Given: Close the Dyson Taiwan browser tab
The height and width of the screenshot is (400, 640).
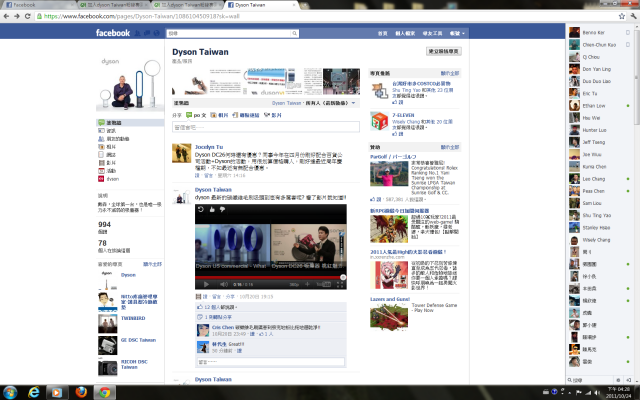Looking at the screenshot, I should pos(294,5).
